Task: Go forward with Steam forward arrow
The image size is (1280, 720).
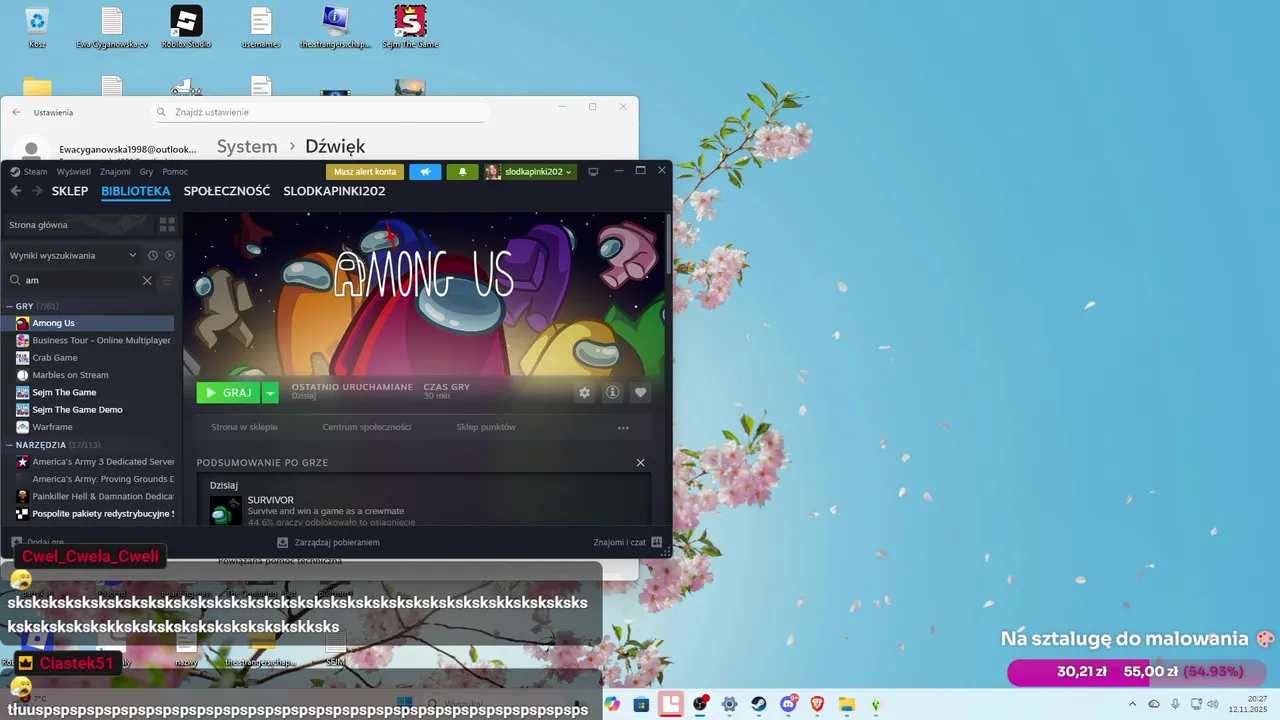Action: (x=37, y=191)
